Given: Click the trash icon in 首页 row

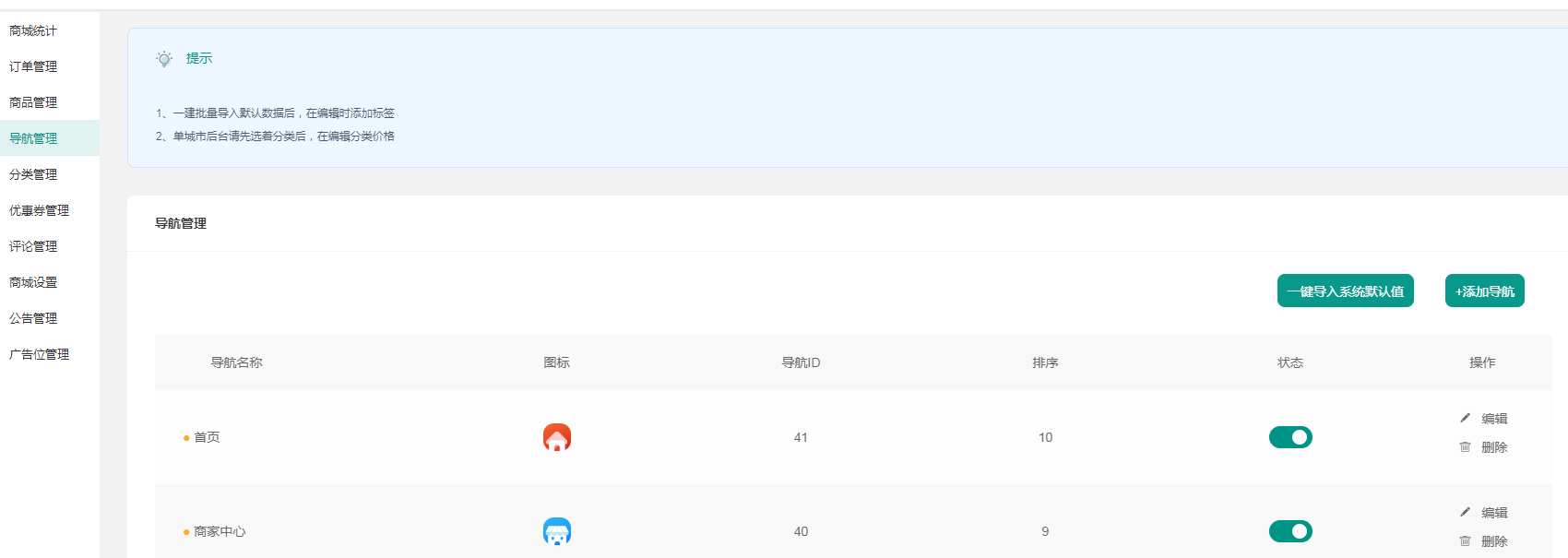Looking at the screenshot, I should (1465, 447).
